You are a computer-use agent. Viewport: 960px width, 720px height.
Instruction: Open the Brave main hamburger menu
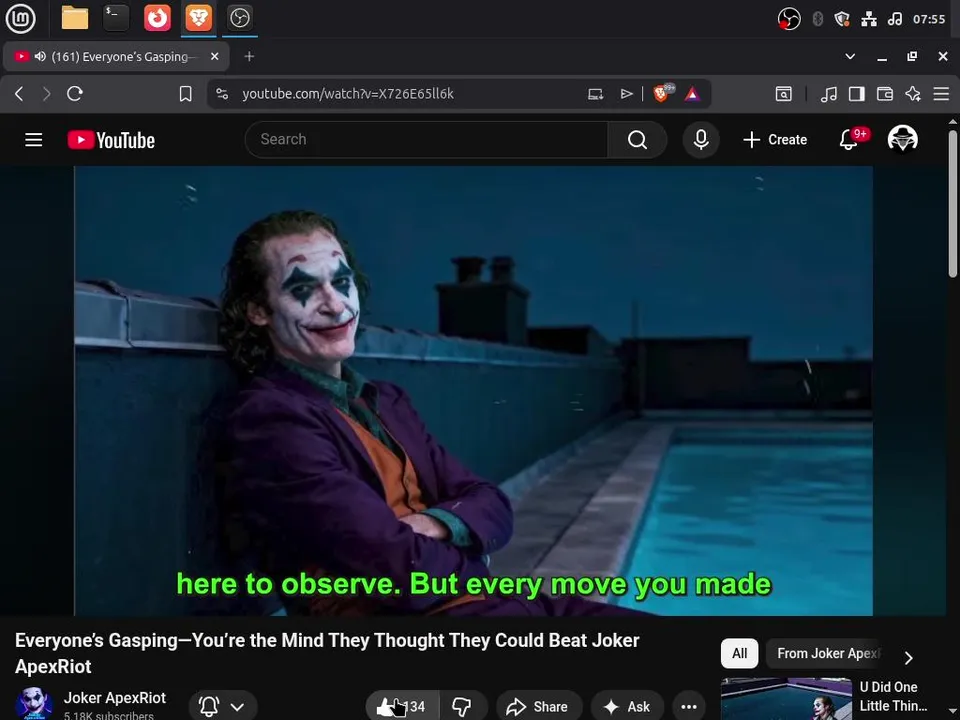point(941,94)
